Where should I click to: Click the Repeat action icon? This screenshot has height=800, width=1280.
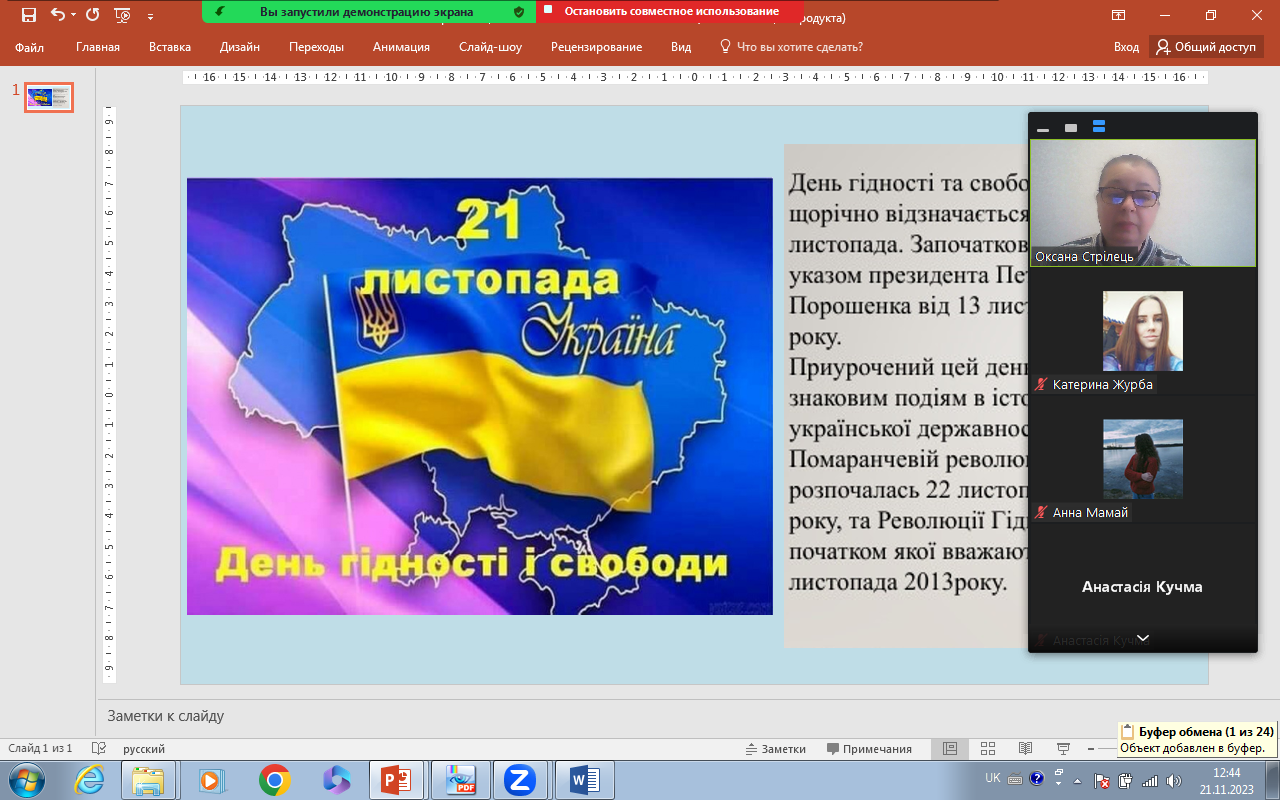pos(92,15)
